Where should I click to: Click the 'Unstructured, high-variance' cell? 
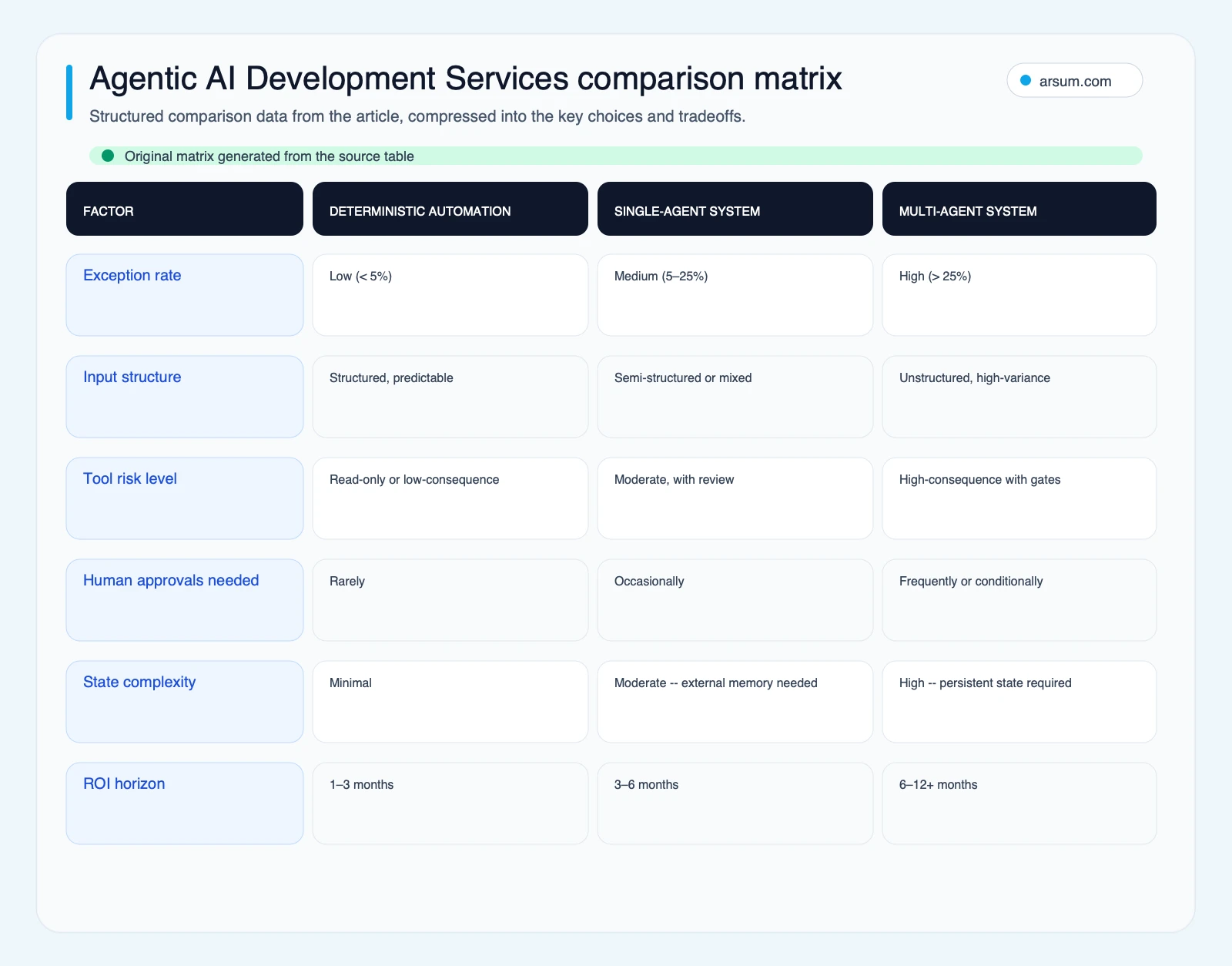1019,397
